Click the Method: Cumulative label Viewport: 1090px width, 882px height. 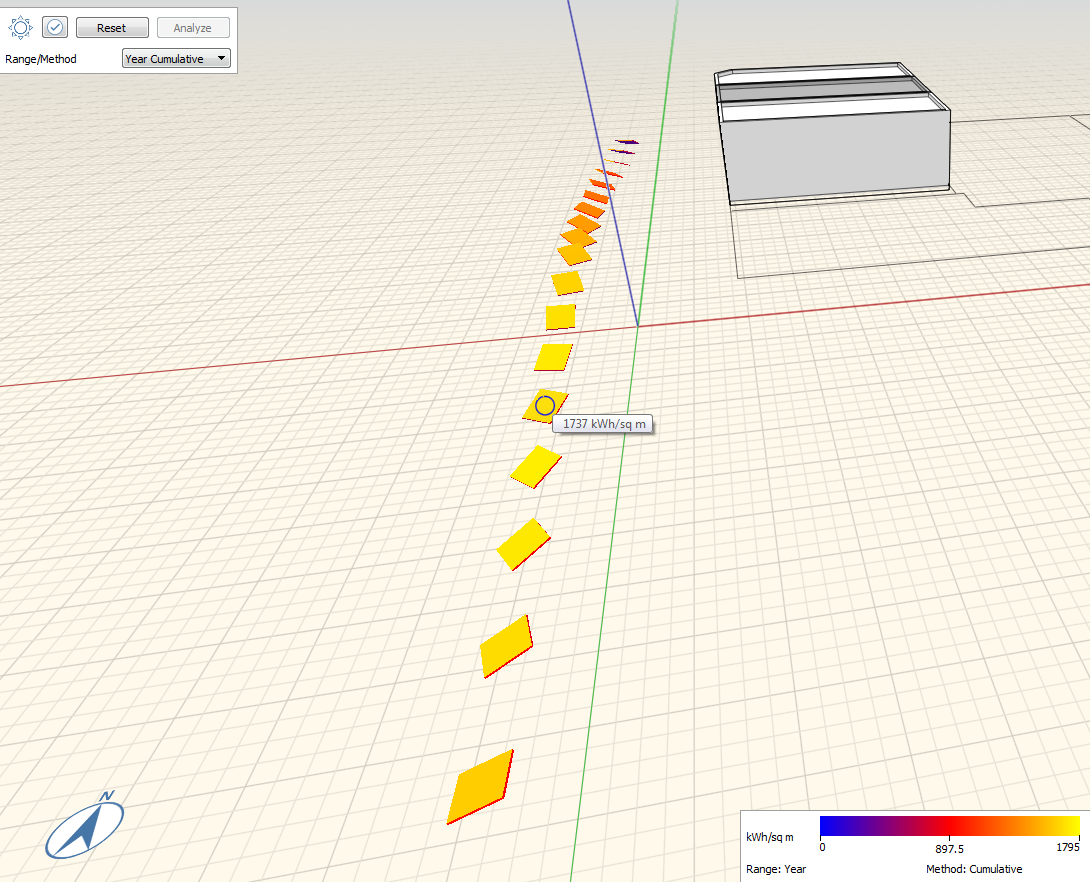[974, 869]
